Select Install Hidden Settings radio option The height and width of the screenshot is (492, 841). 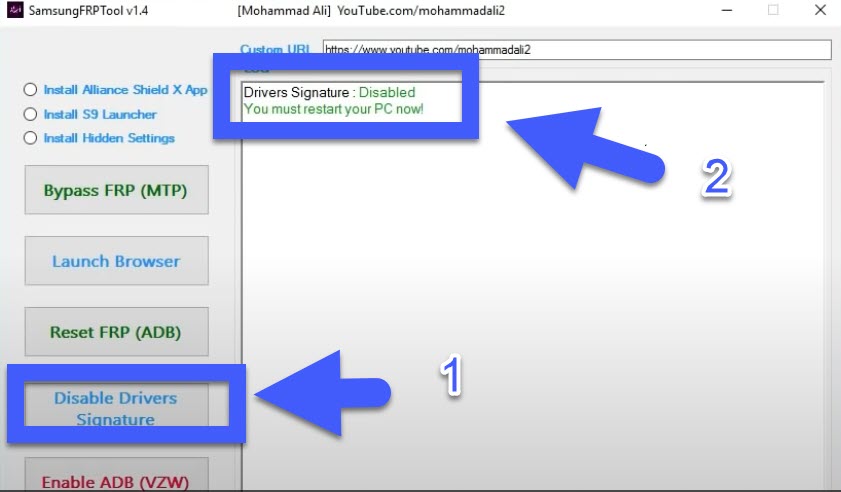tap(31, 138)
